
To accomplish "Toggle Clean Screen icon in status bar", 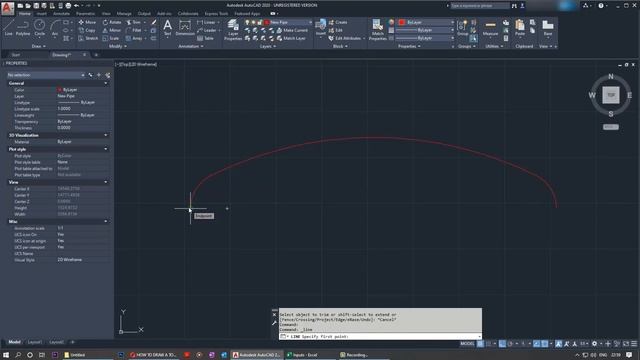I will [x=626, y=344].
